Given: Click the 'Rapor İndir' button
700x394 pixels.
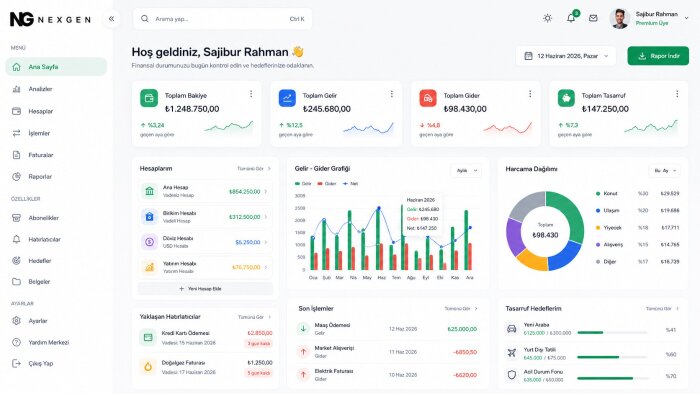Looking at the screenshot, I should [x=658, y=56].
